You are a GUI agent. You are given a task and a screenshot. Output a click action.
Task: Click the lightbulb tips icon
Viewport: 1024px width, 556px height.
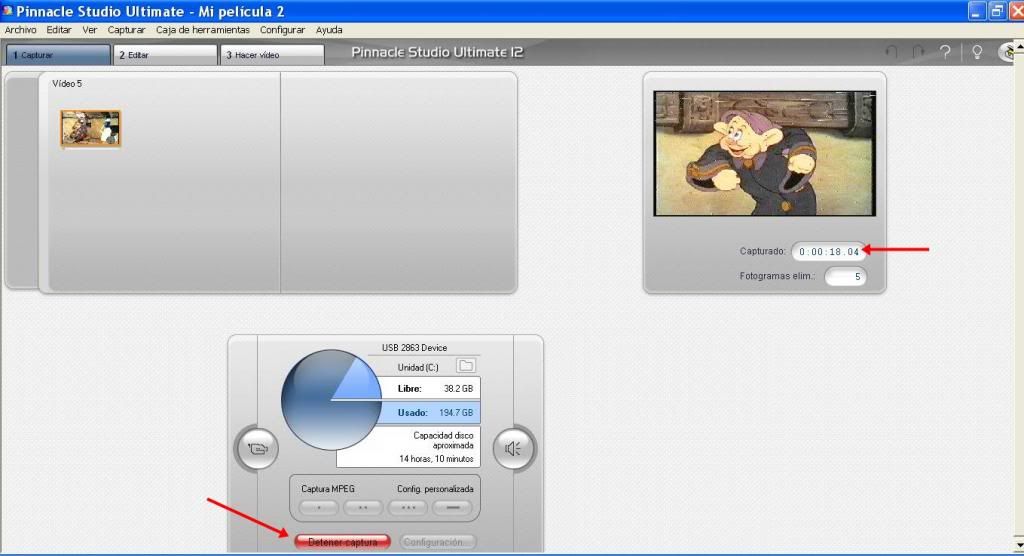tap(977, 52)
